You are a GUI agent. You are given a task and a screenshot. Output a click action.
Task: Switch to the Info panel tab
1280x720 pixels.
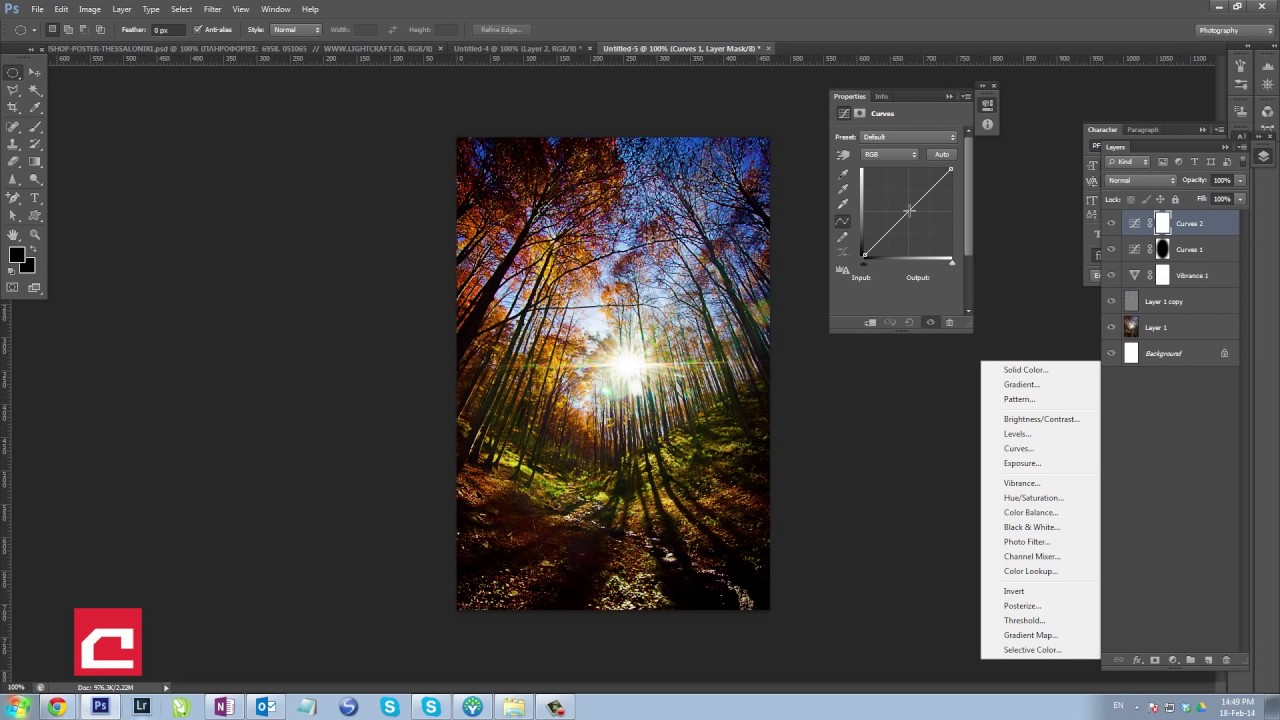click(x=881, y=97)
